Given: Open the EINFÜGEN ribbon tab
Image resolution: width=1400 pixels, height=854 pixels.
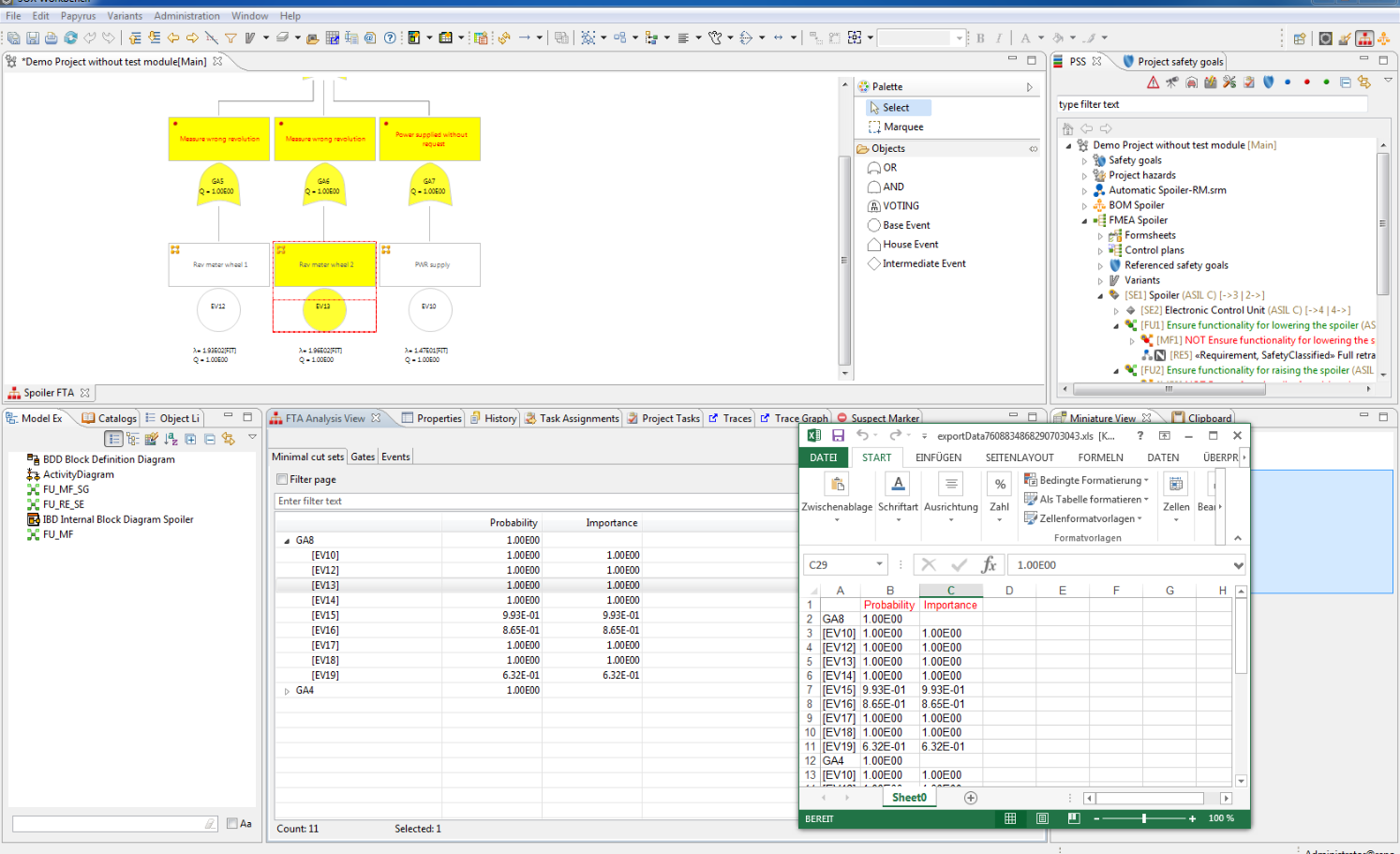Looking at the screenshot, I should 938,457.
